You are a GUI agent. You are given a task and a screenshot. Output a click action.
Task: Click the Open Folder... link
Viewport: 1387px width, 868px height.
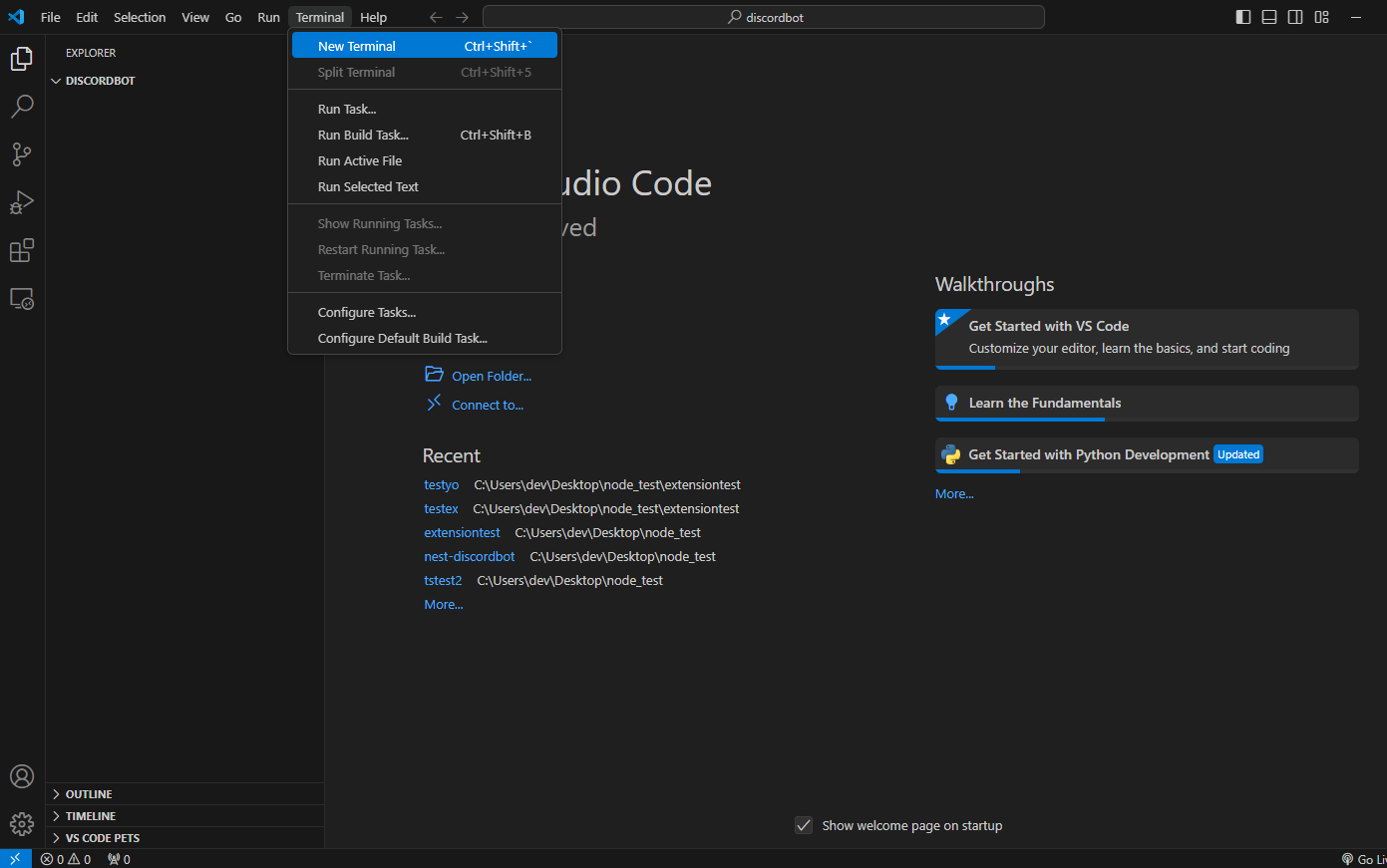(x=492, y=376)
